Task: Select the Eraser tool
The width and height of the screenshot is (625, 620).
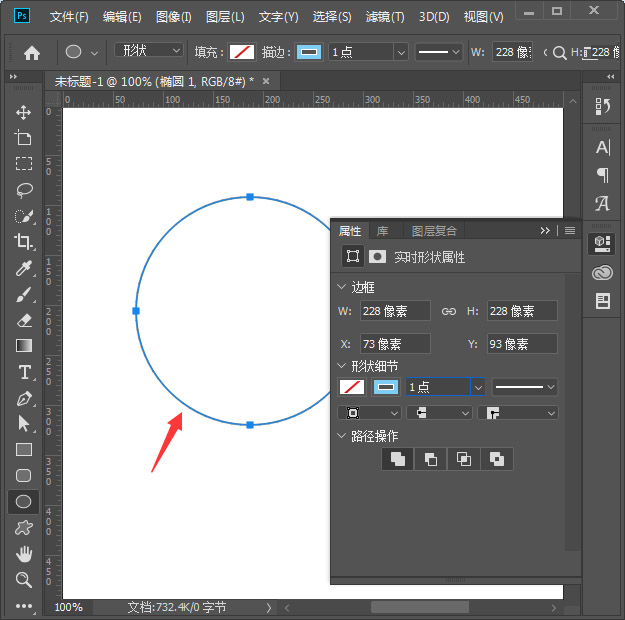Action: pyautogui.click(x=24, y=320)
